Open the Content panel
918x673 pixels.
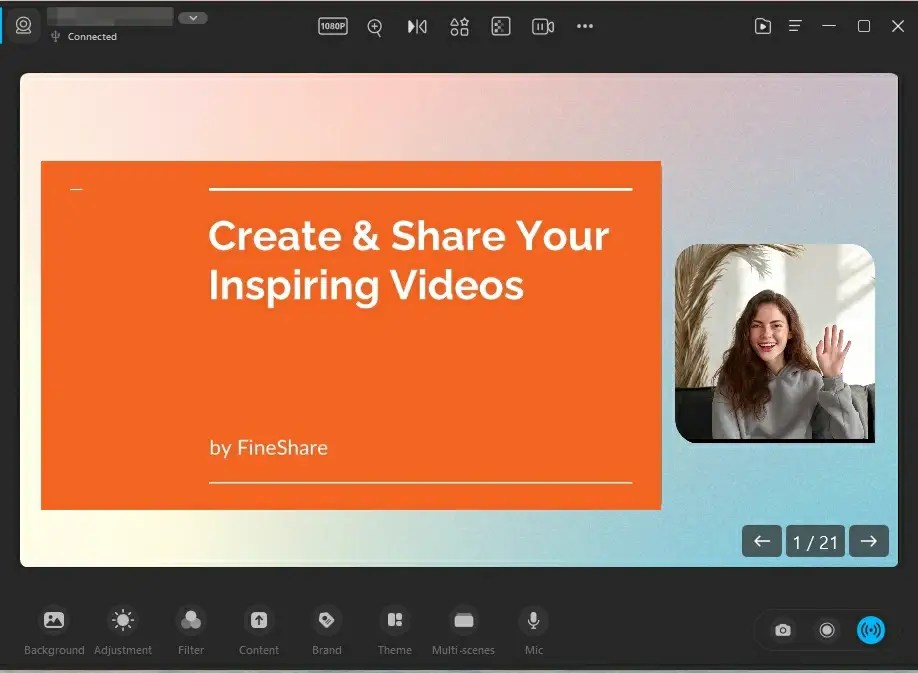tap(258, 629)
